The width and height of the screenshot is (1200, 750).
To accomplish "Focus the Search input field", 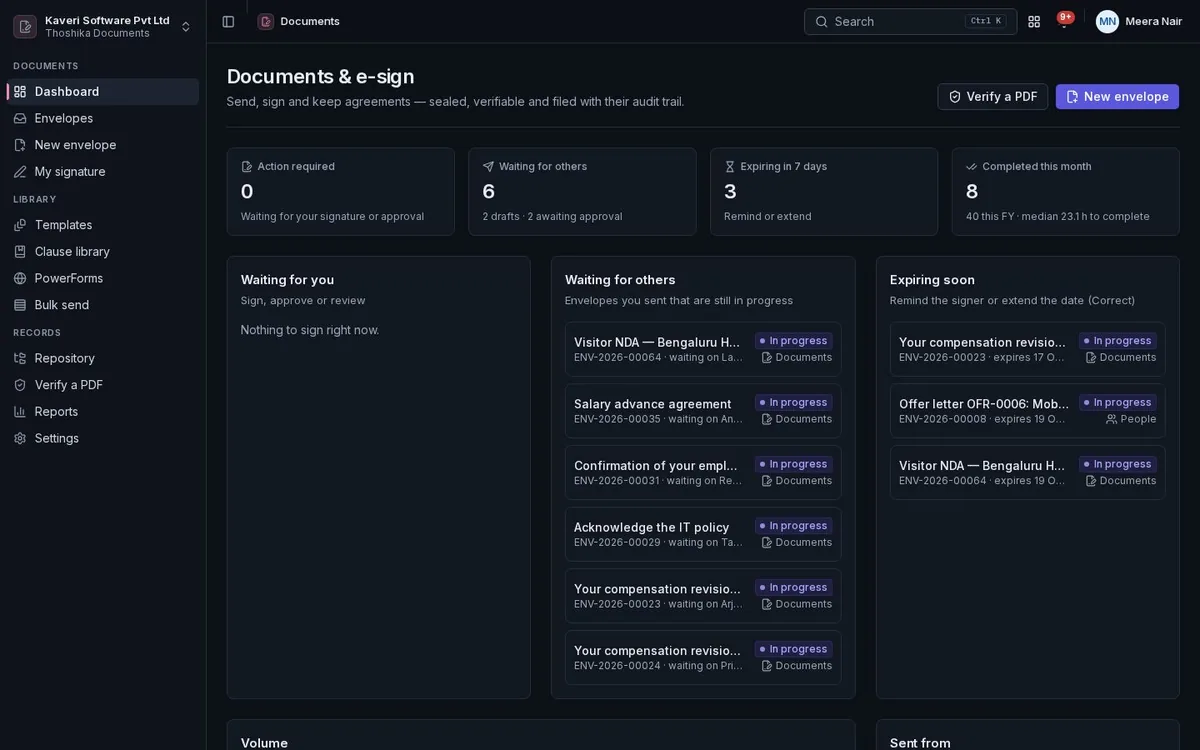I will [x=910, y=21].
